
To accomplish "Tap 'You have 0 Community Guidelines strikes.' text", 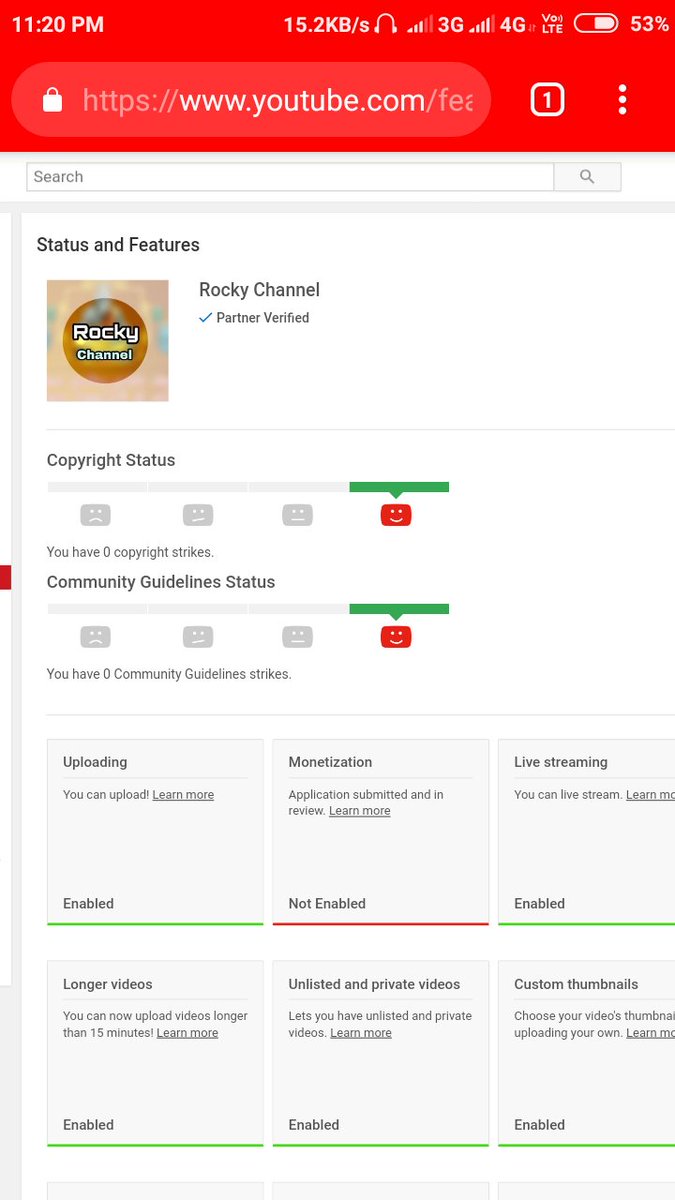I will pos(169,674).
